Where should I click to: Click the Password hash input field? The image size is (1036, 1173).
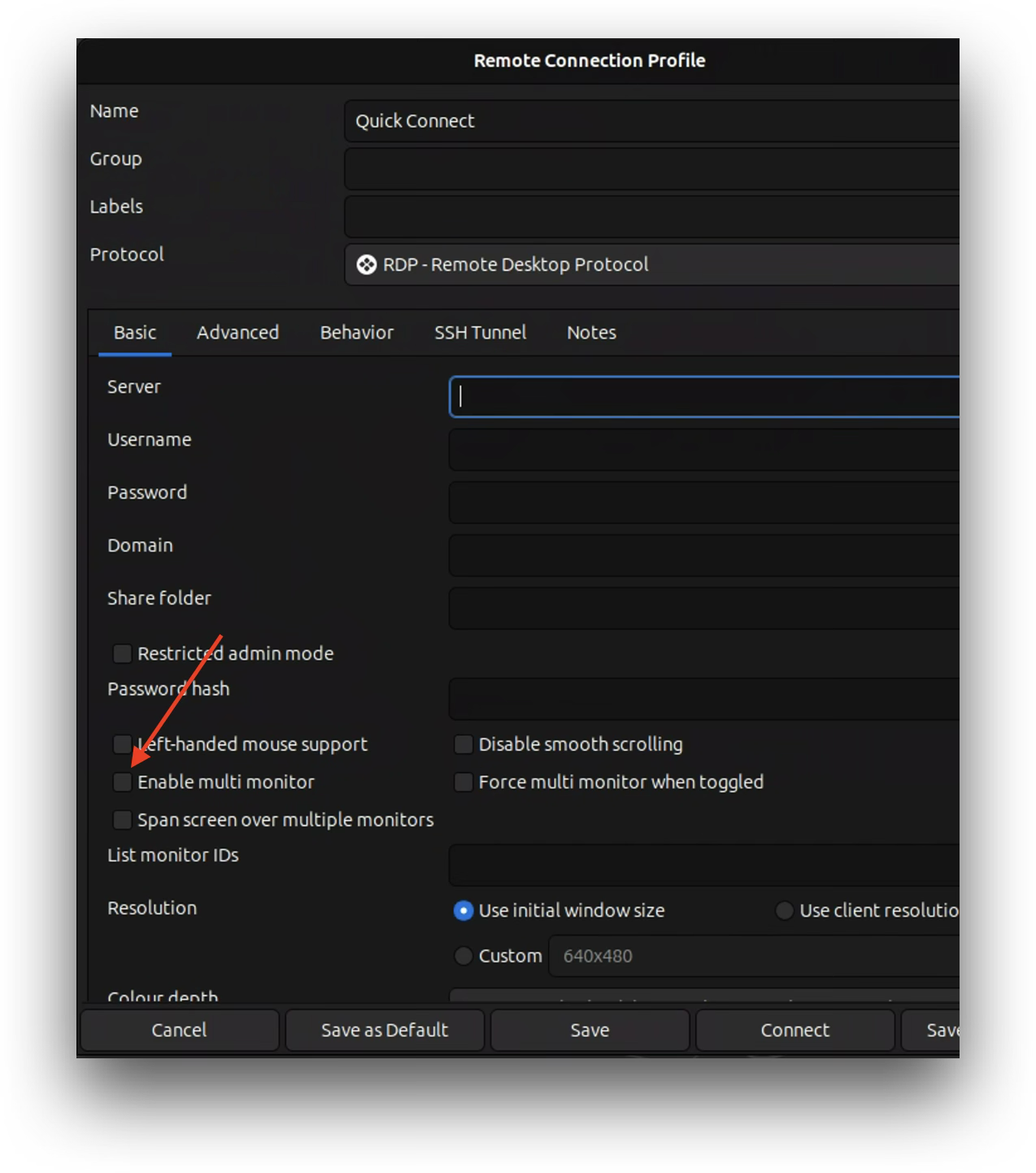[x=704, y=700]
